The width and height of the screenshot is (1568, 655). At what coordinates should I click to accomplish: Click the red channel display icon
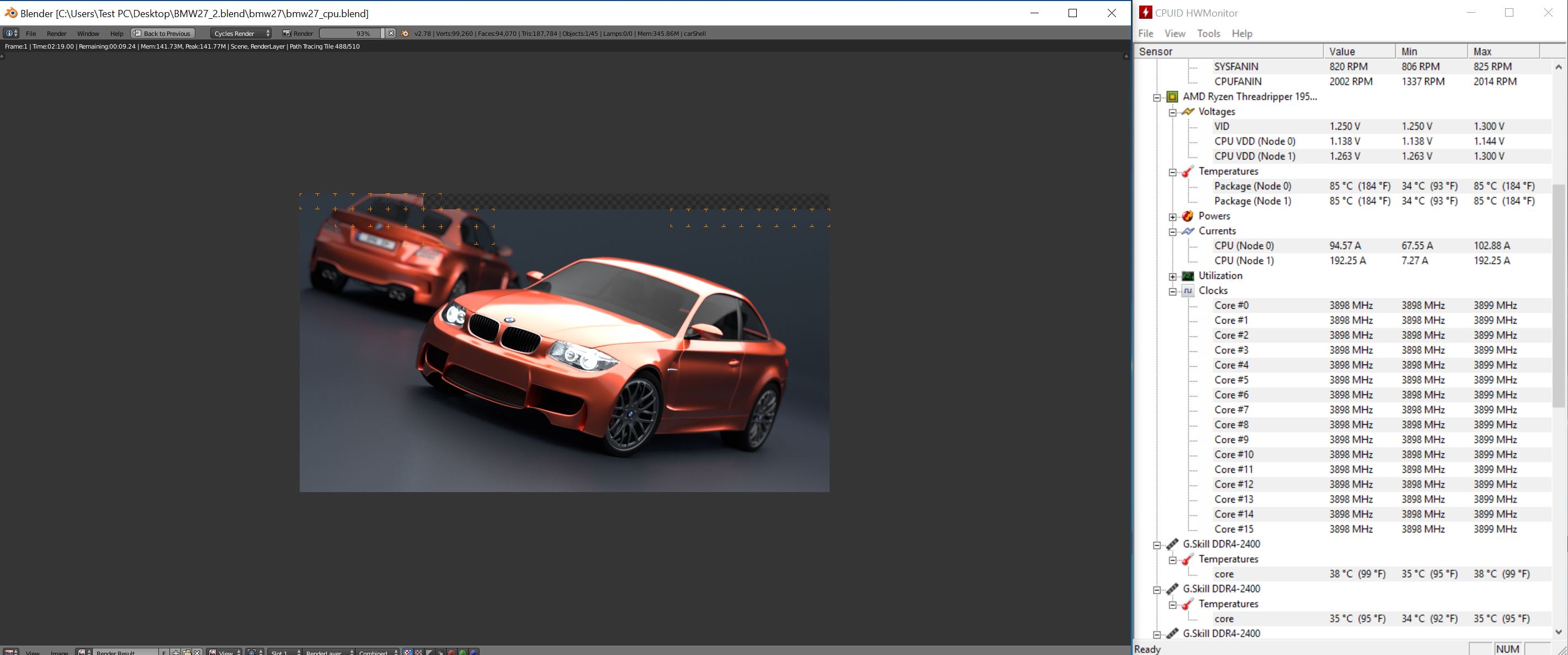click(451, 653)
